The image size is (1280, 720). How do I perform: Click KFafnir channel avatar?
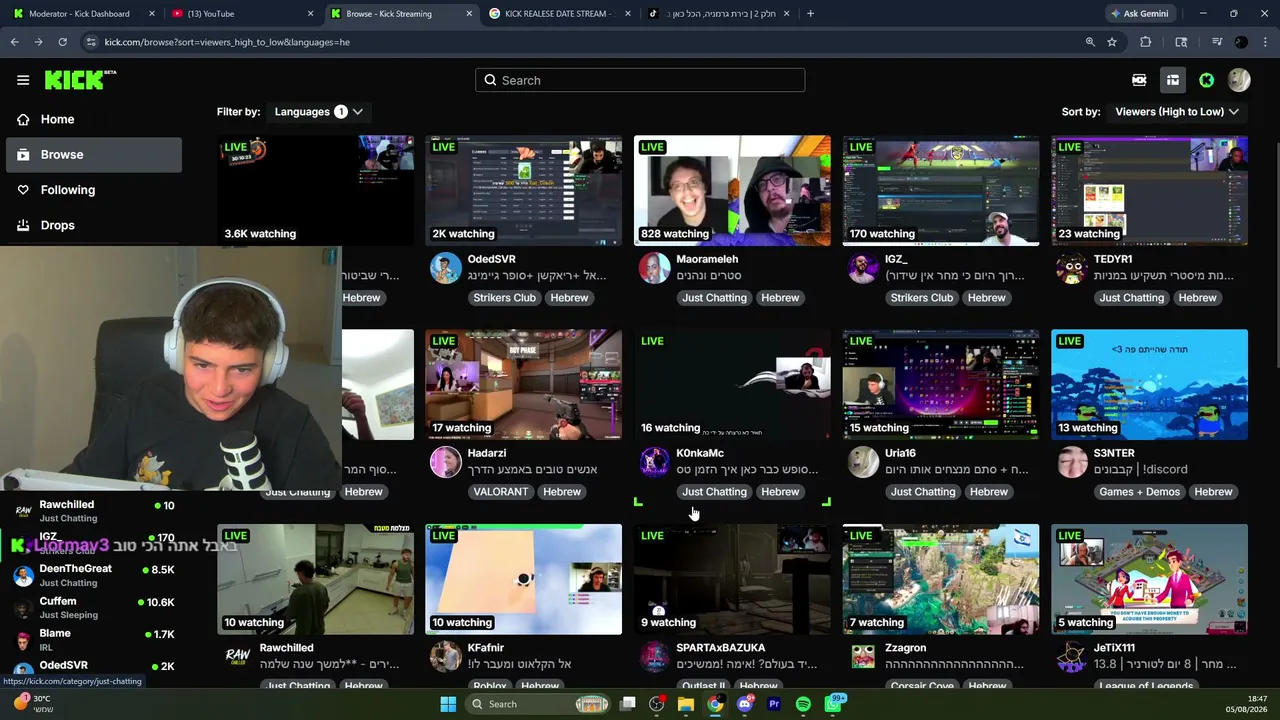(x=446, y=657)
